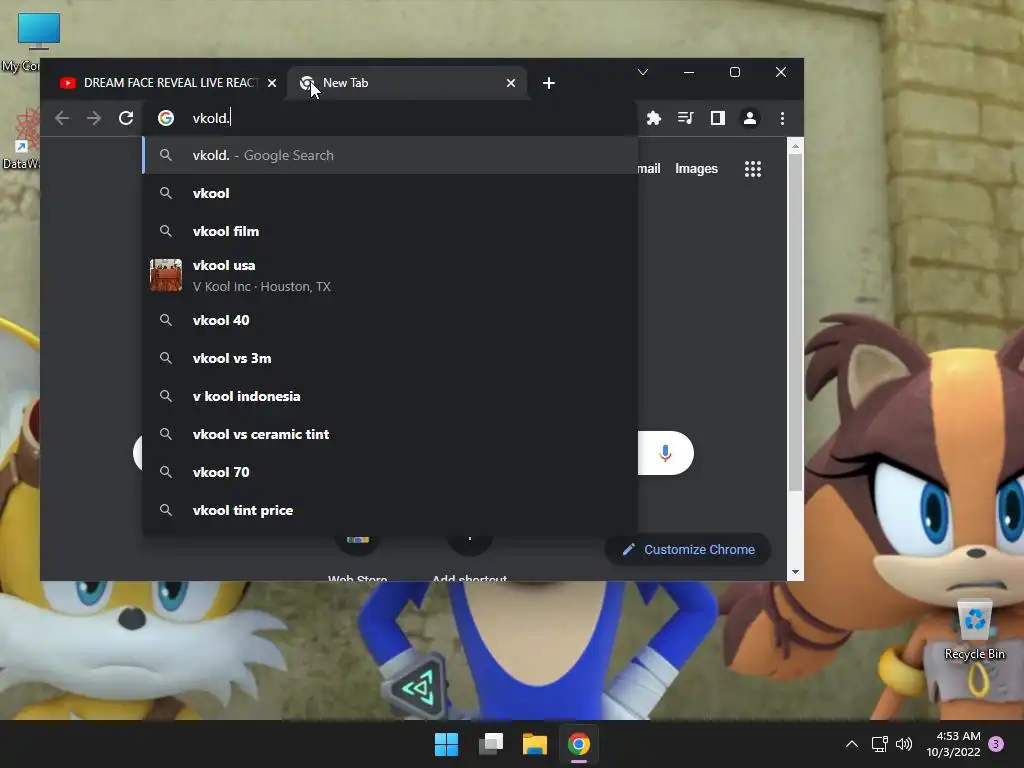1024x768 pixels.
Task: Click the magnifier icon beside 'vkool 40'
Action: (166, 320)
